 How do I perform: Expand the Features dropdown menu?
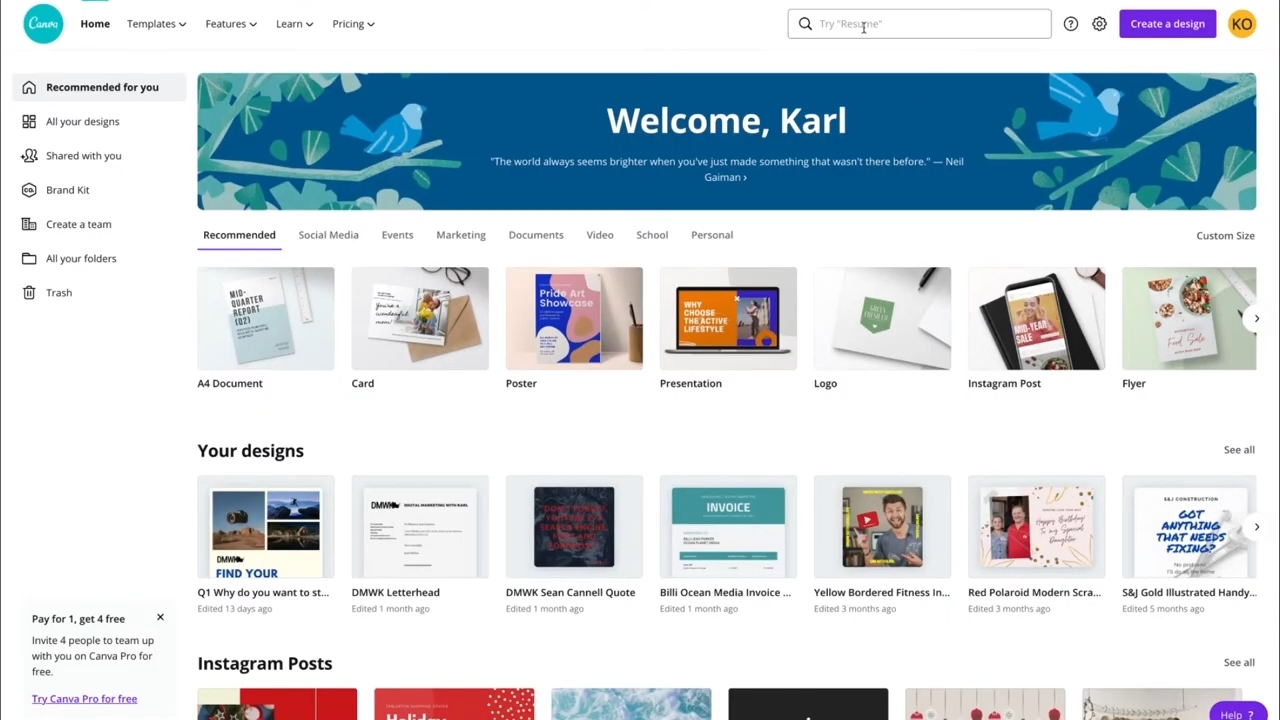pyautogui.click(x=231, y=24)
